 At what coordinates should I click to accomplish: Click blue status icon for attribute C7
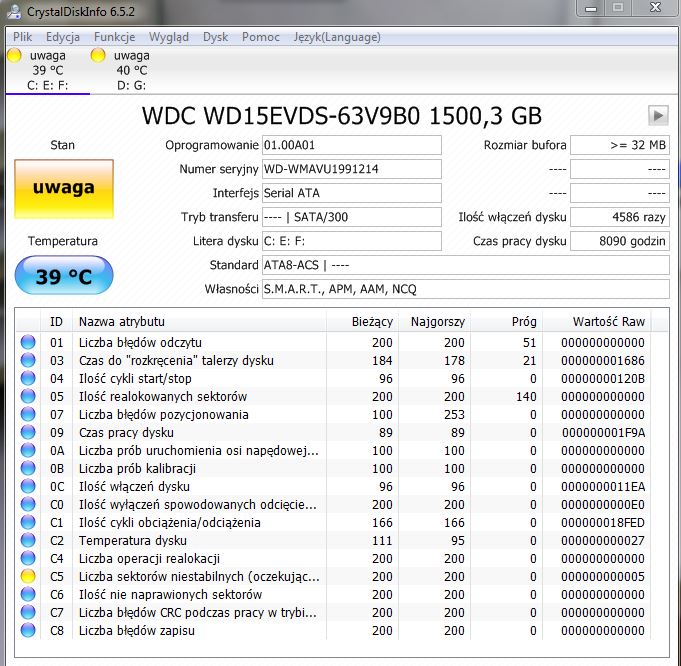(28, 613)
